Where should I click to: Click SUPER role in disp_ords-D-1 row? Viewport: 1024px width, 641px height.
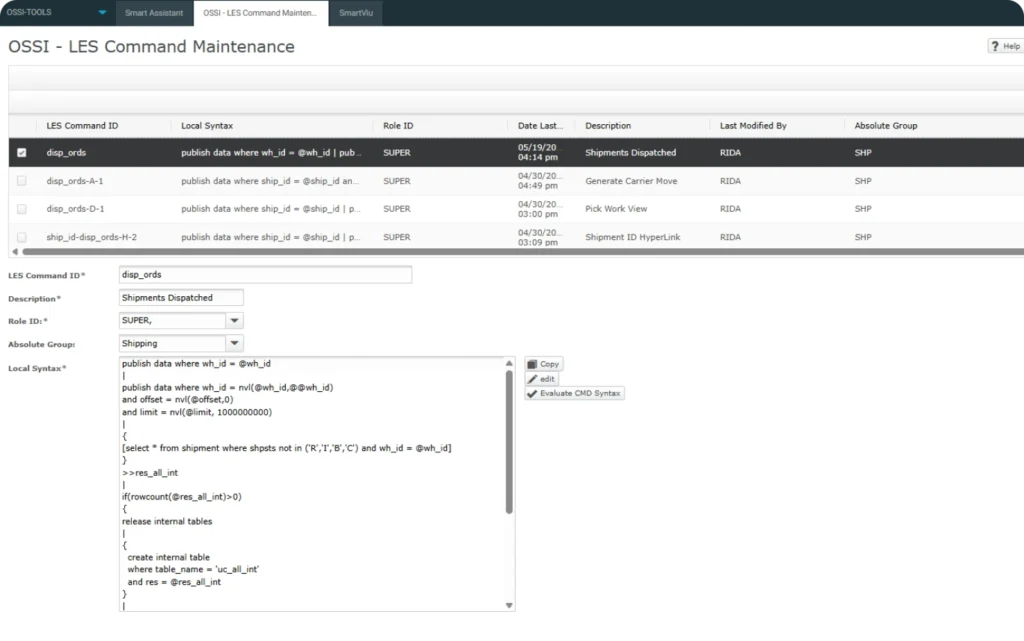point(397,209)
